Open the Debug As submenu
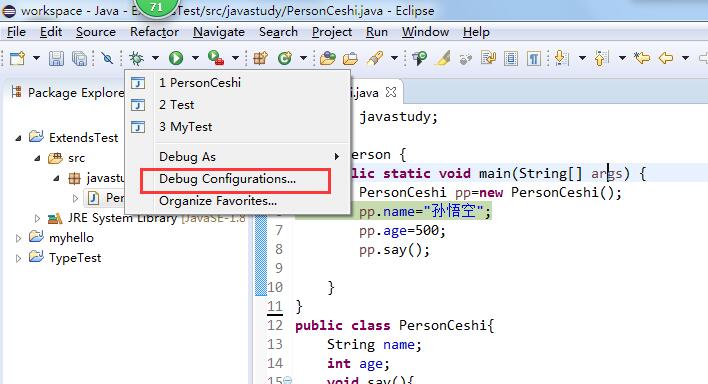The width and height of the screenshot is (708, 384). [237, 157]
